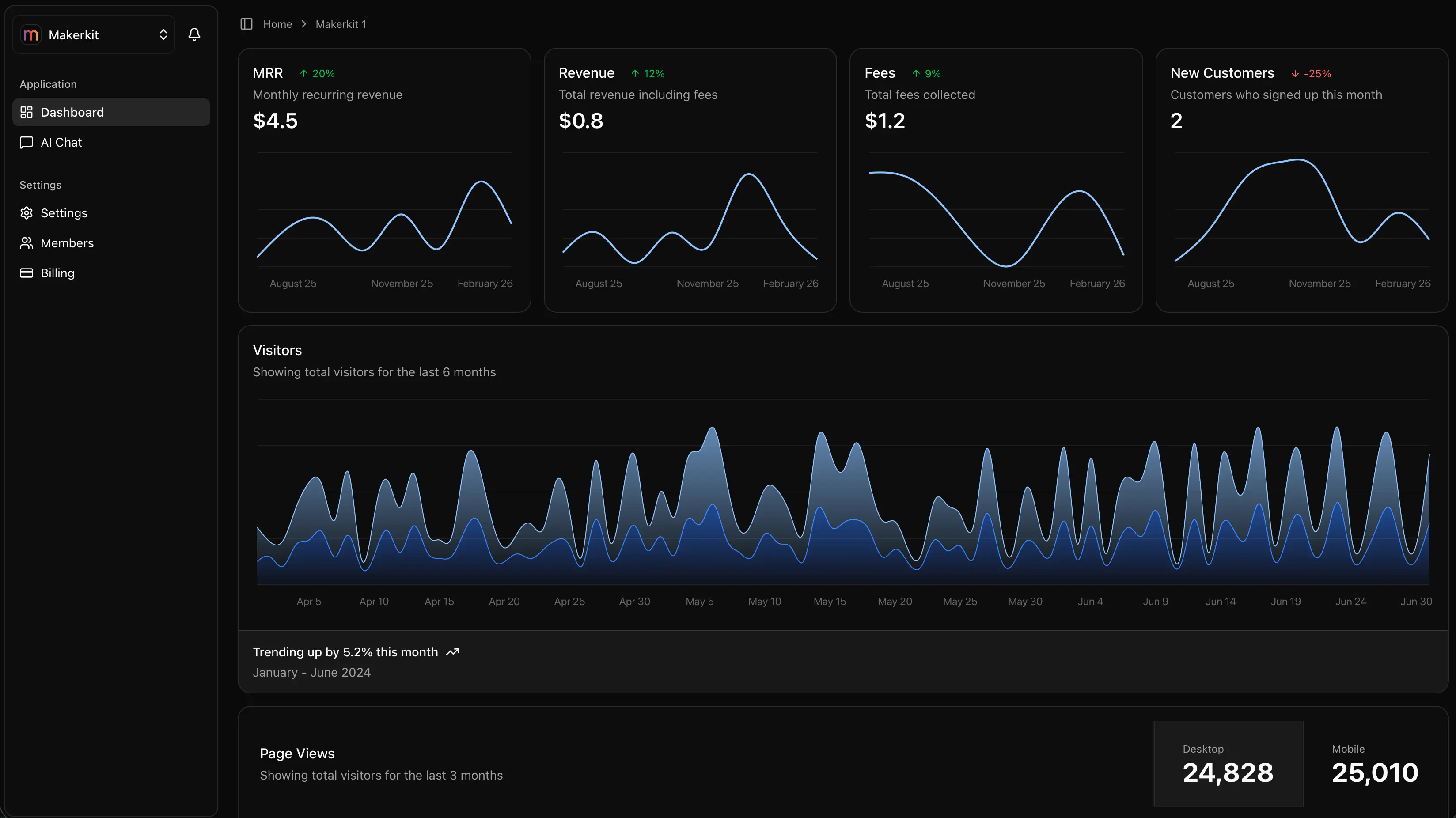The width and height of the screenshot is (1456, 818).
Task: Click the Billing card icon
Action: (x=27, y=273)
